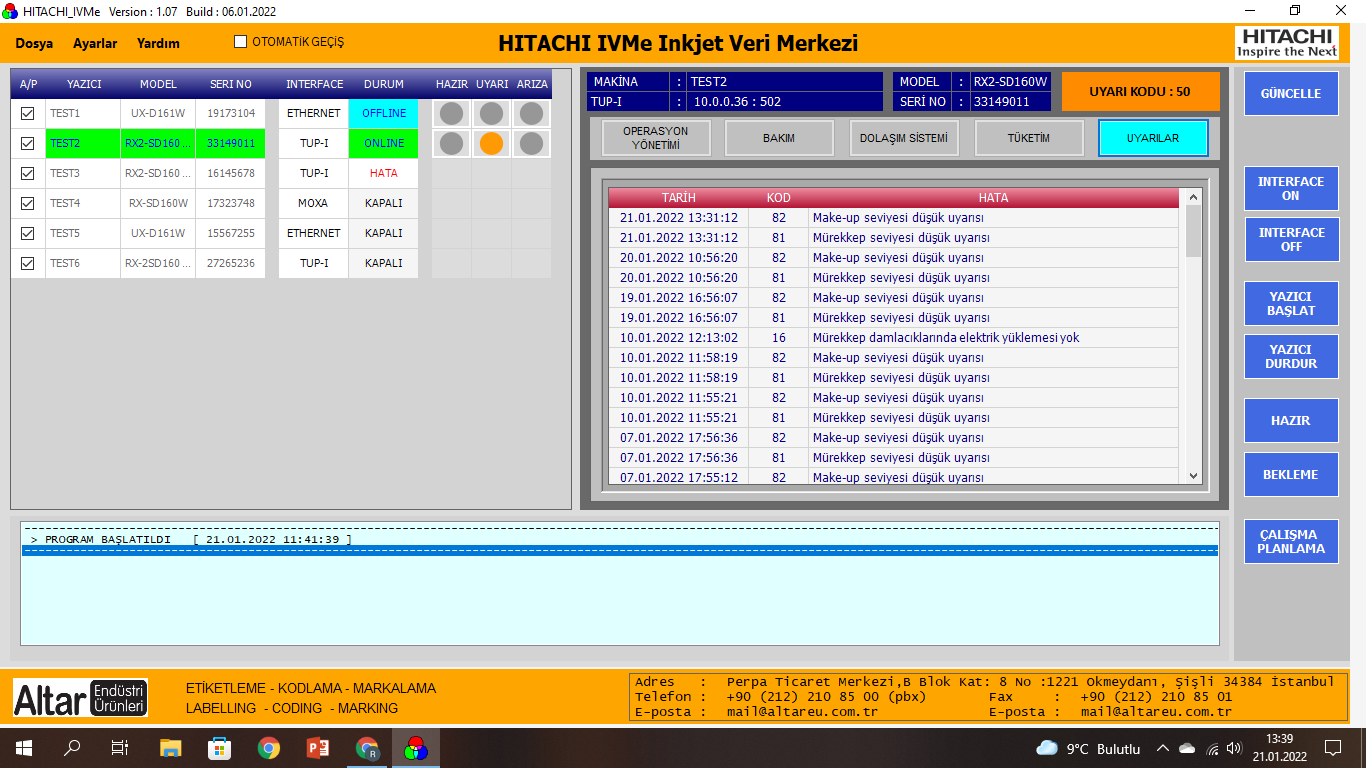Uncheck the A/P checkbox for TEST6

(x=28, y=263)
